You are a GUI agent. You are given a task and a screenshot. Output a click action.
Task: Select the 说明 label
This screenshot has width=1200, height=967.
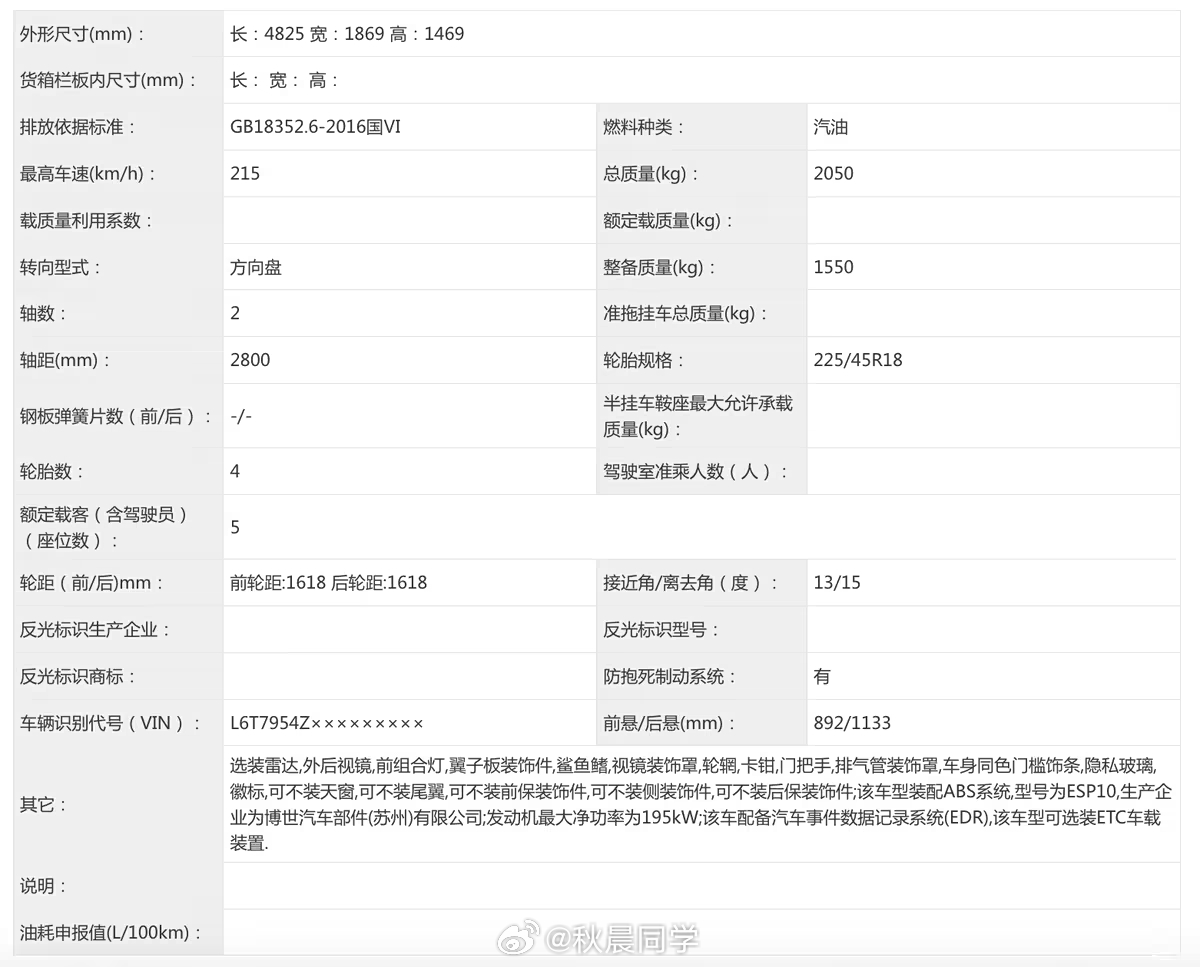tap(44, 886)
